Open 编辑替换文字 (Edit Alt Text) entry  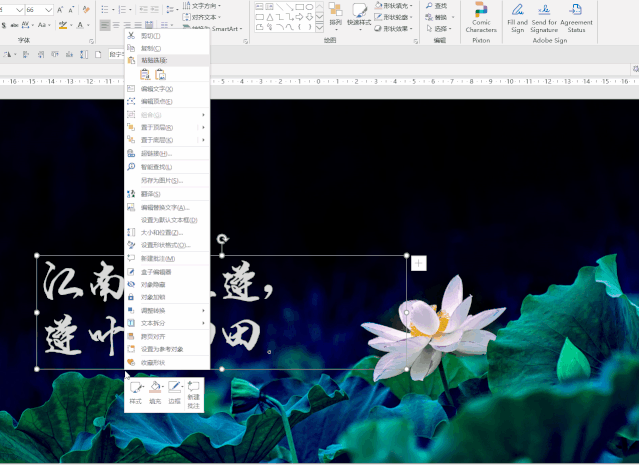(x=167, y=207)
